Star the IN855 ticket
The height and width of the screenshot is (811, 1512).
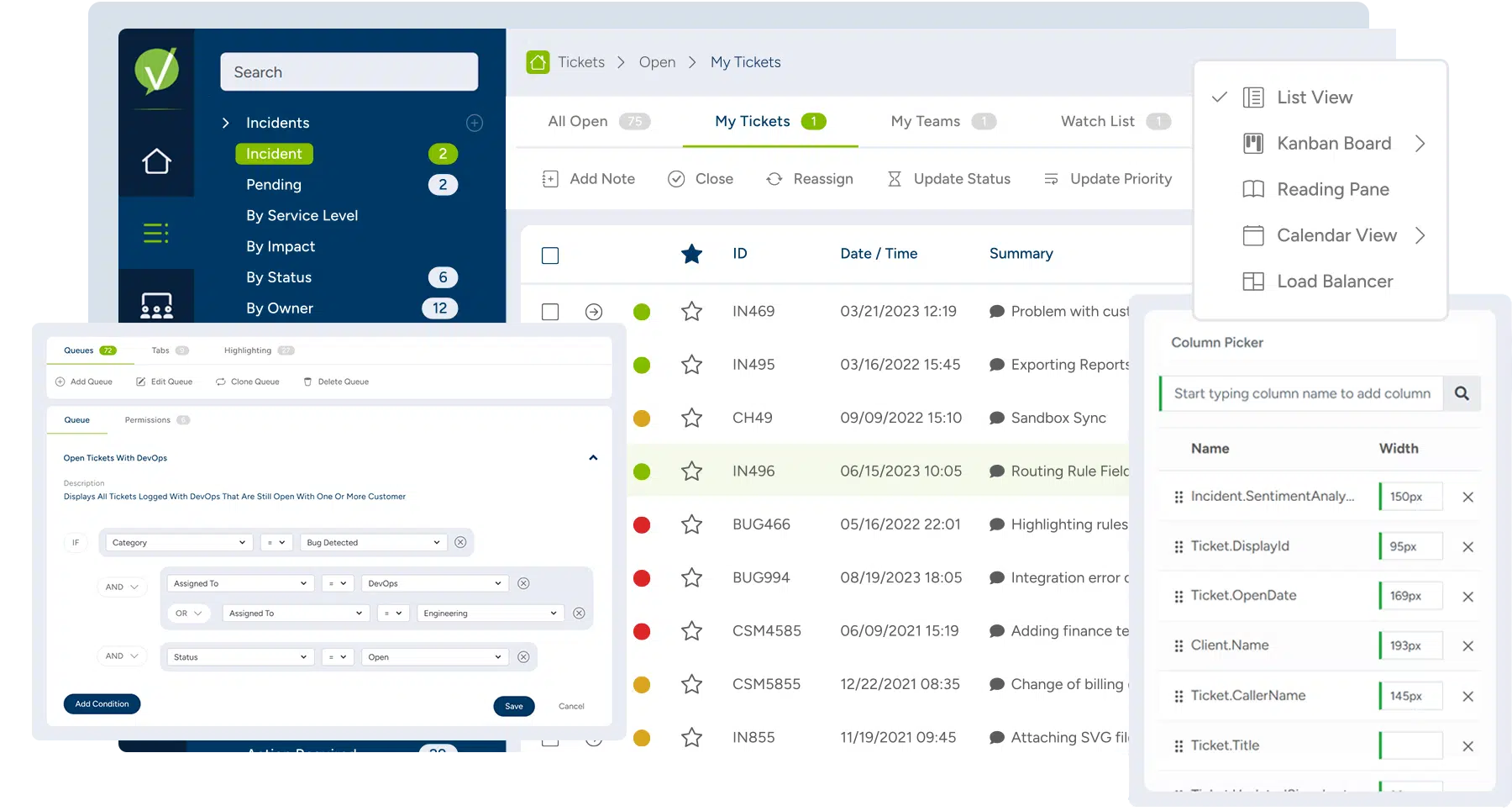pyautogui.click(x=691, y=738)
